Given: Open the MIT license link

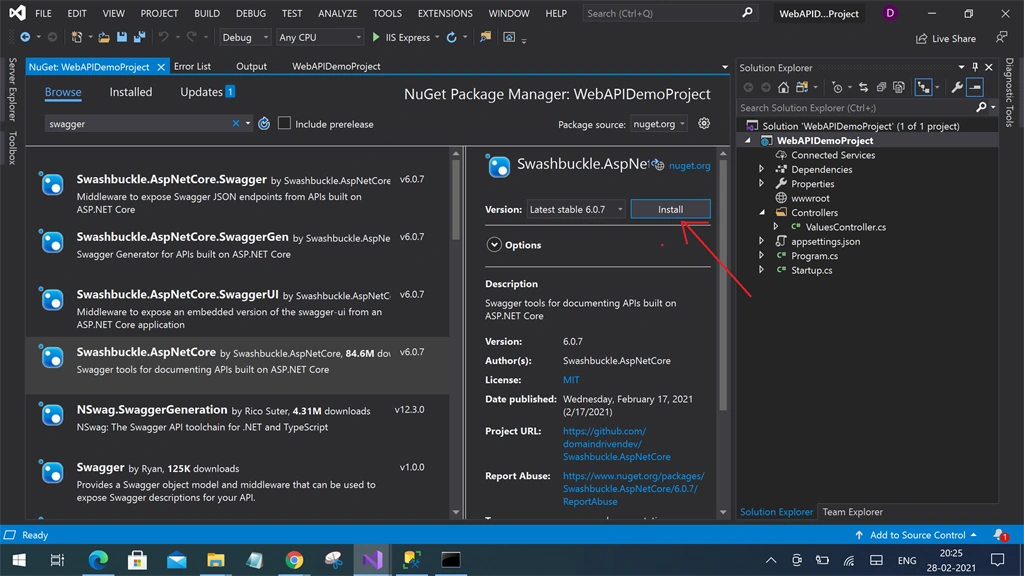Looking at the screenshot, I should tap(571, 379).
